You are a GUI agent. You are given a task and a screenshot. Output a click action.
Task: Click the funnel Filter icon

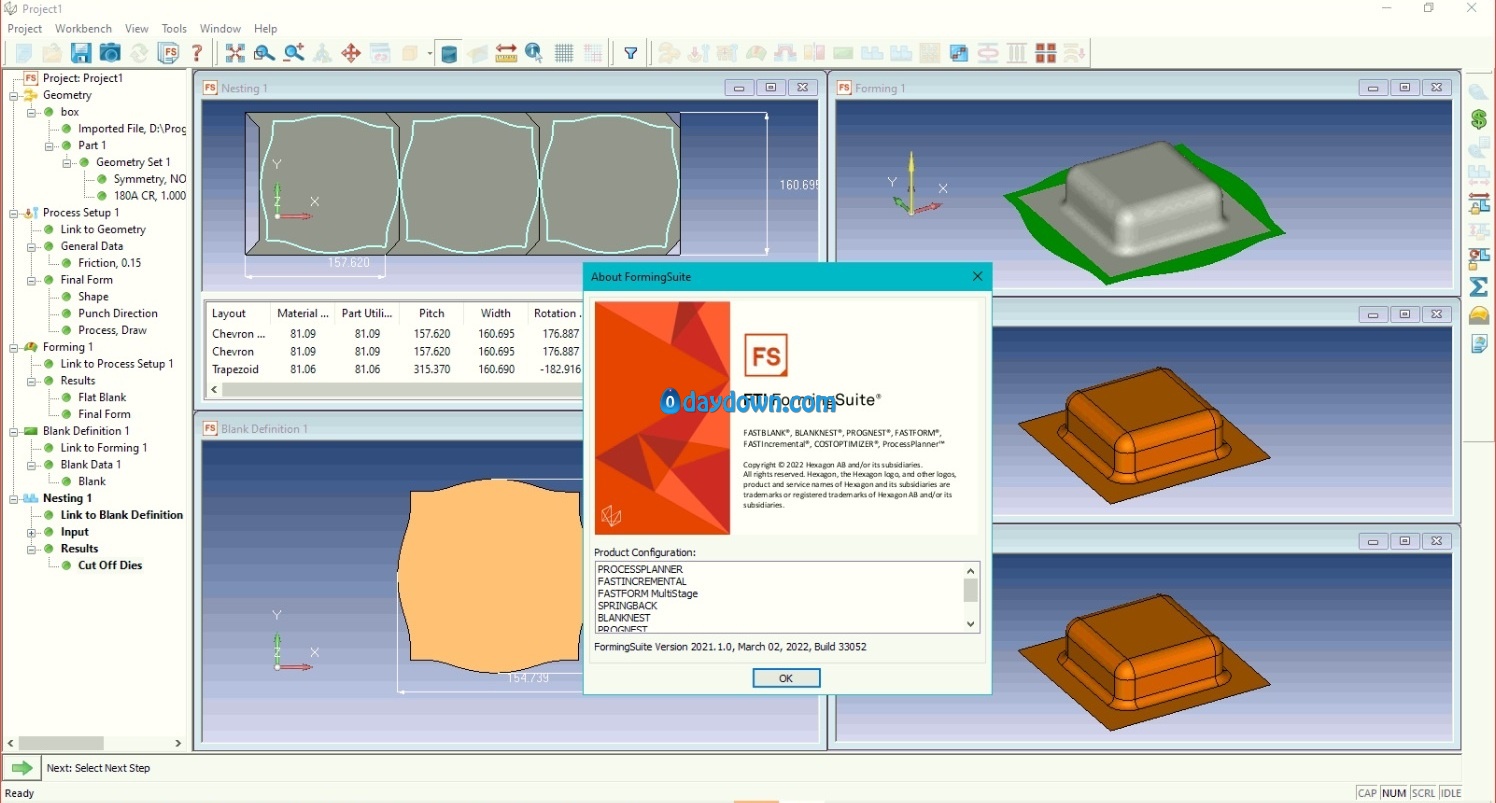(631, 53)
